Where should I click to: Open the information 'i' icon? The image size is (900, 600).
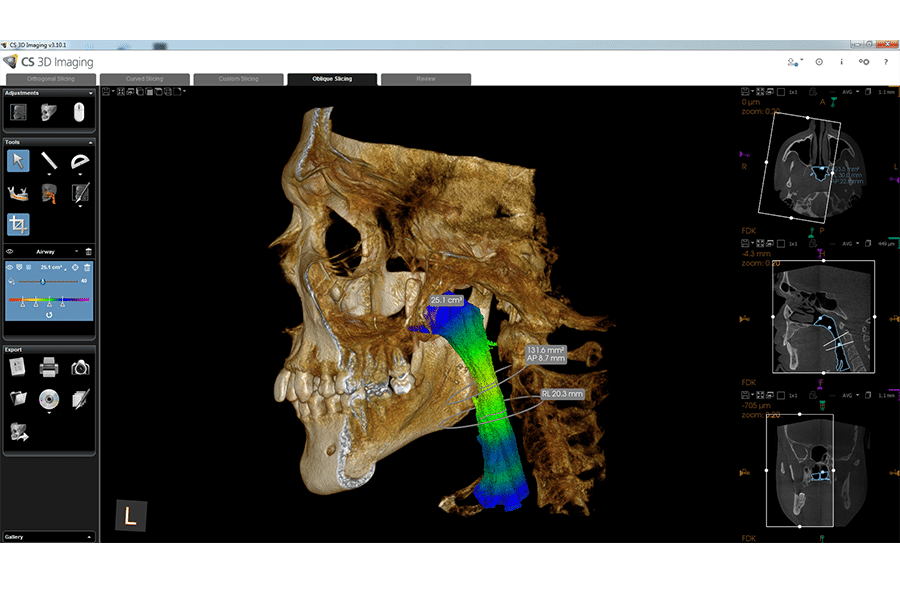coord(841,62)
